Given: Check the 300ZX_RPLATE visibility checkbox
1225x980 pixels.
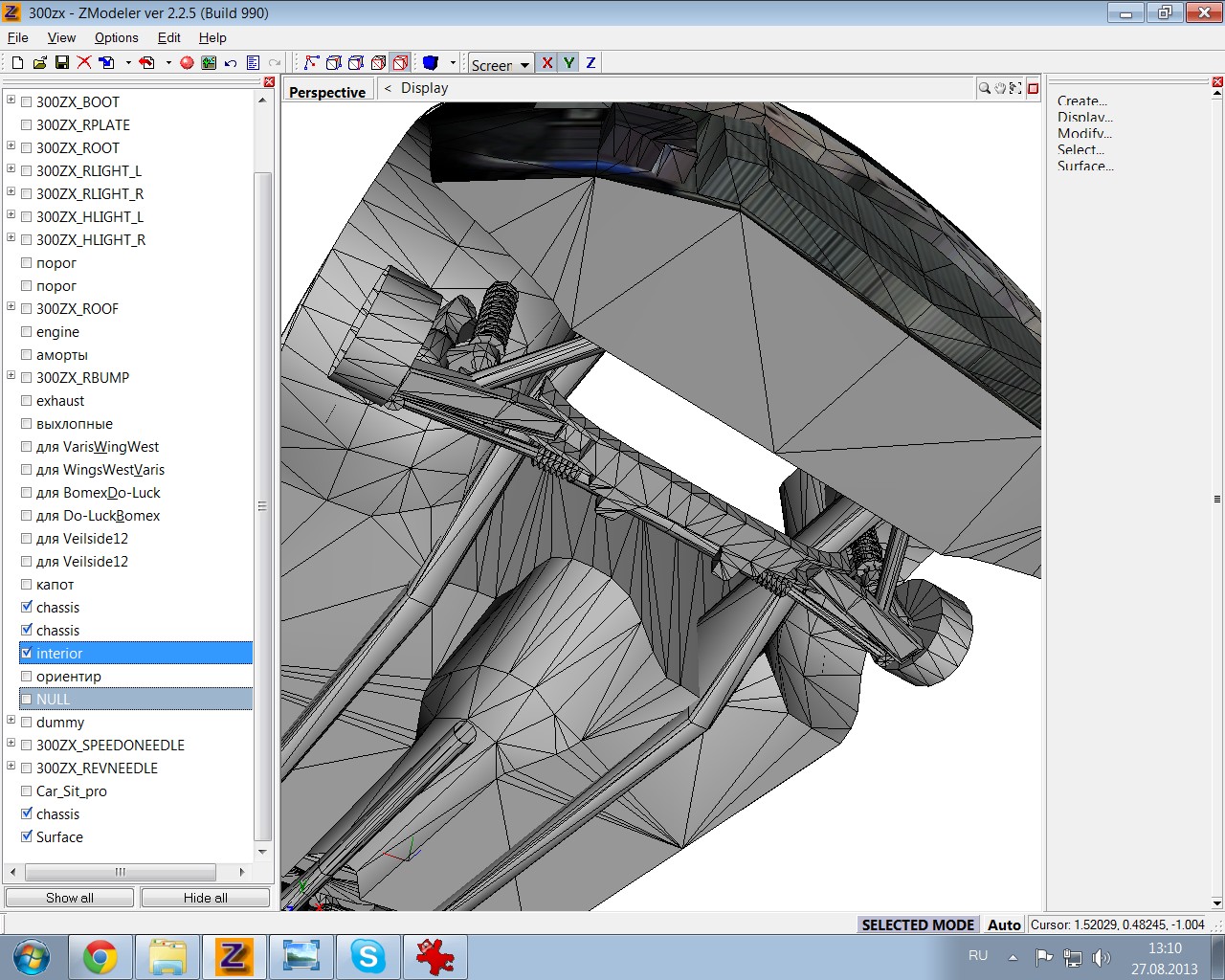Looking at the screenshot, I should click(x=27, y=124).
